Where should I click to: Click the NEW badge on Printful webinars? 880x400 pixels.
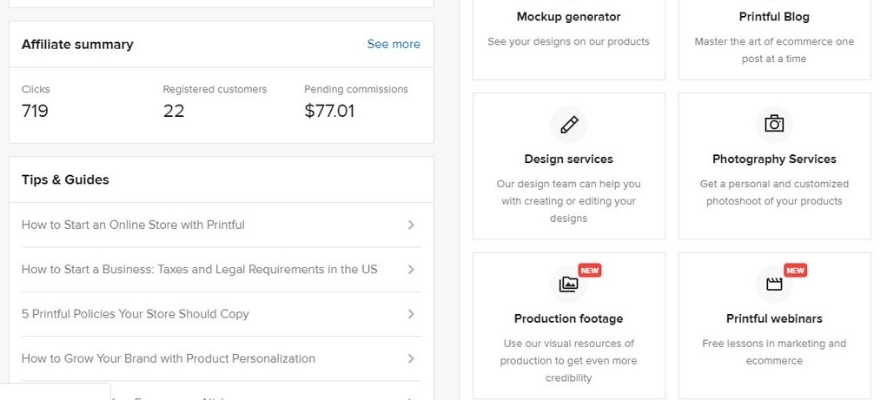pos(795,270)
